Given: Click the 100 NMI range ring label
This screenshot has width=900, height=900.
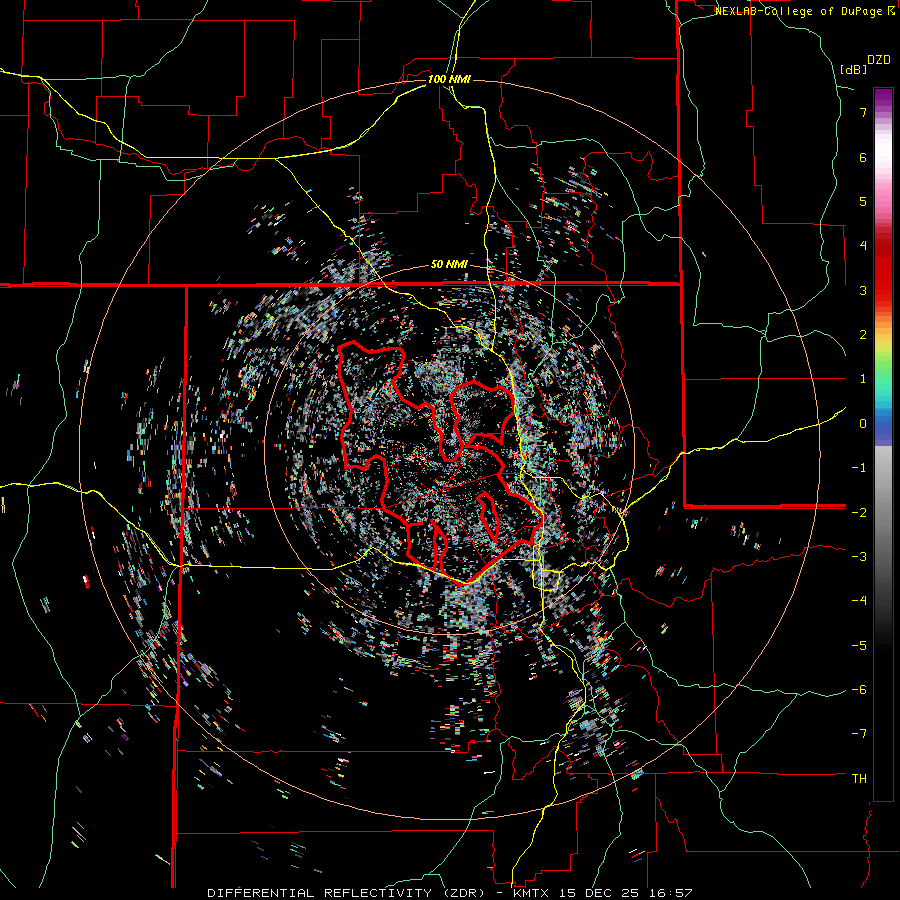Looking at the screenshot, I should 449,79.
